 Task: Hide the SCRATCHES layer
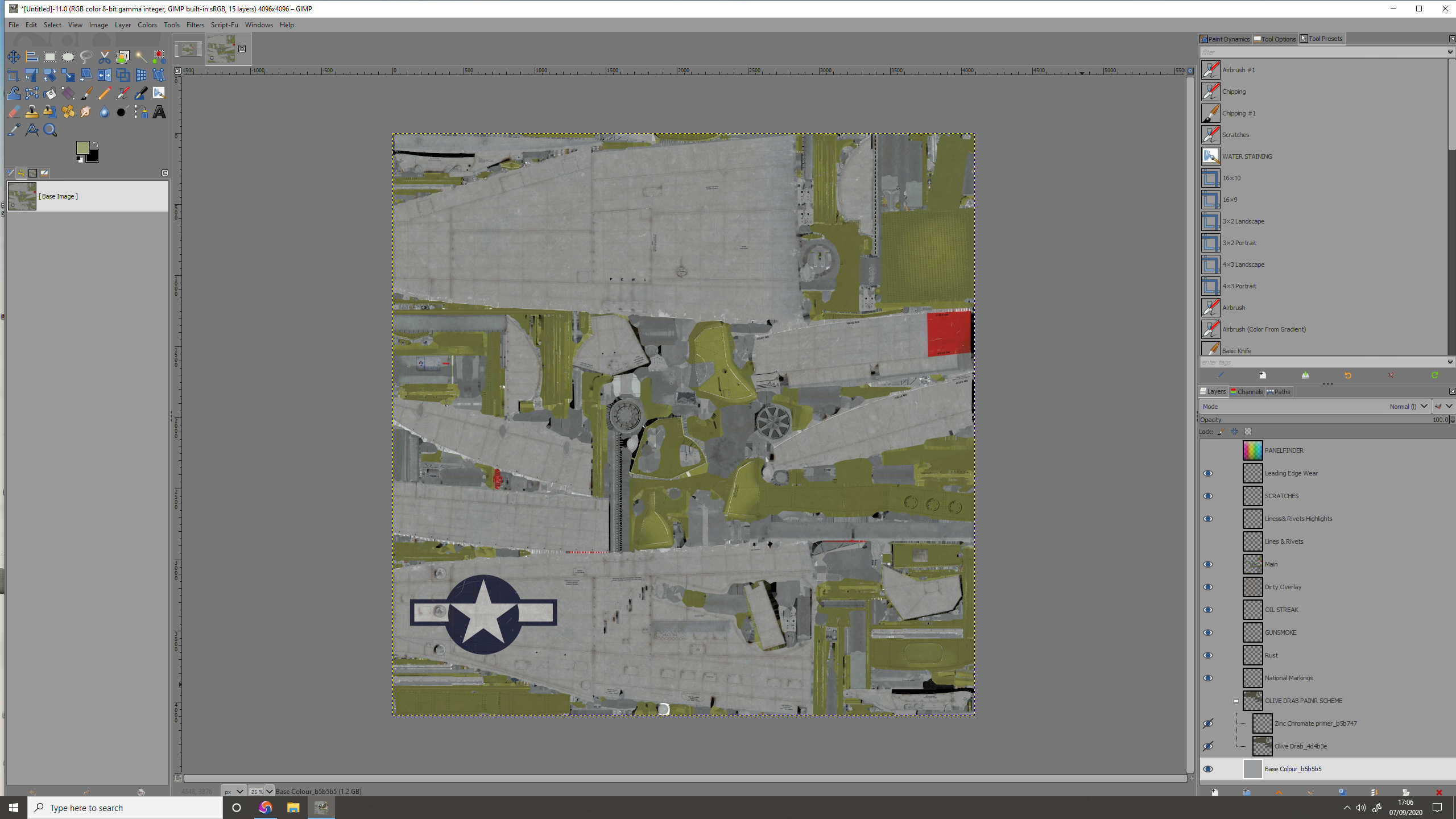coord(1207,496)
